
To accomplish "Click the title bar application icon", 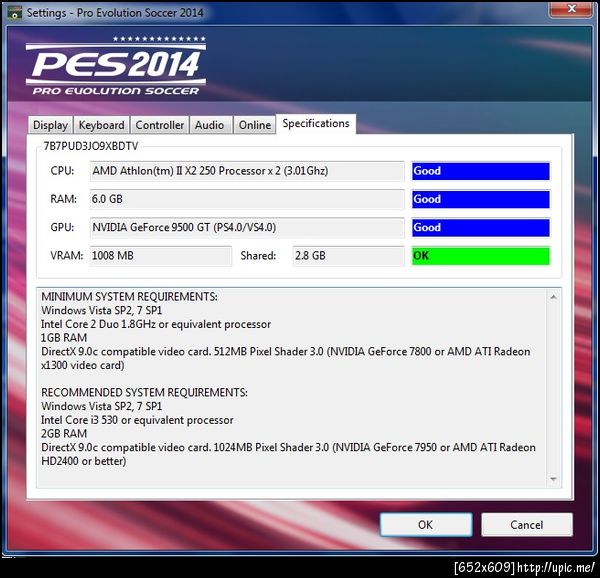I will [15, 13].
